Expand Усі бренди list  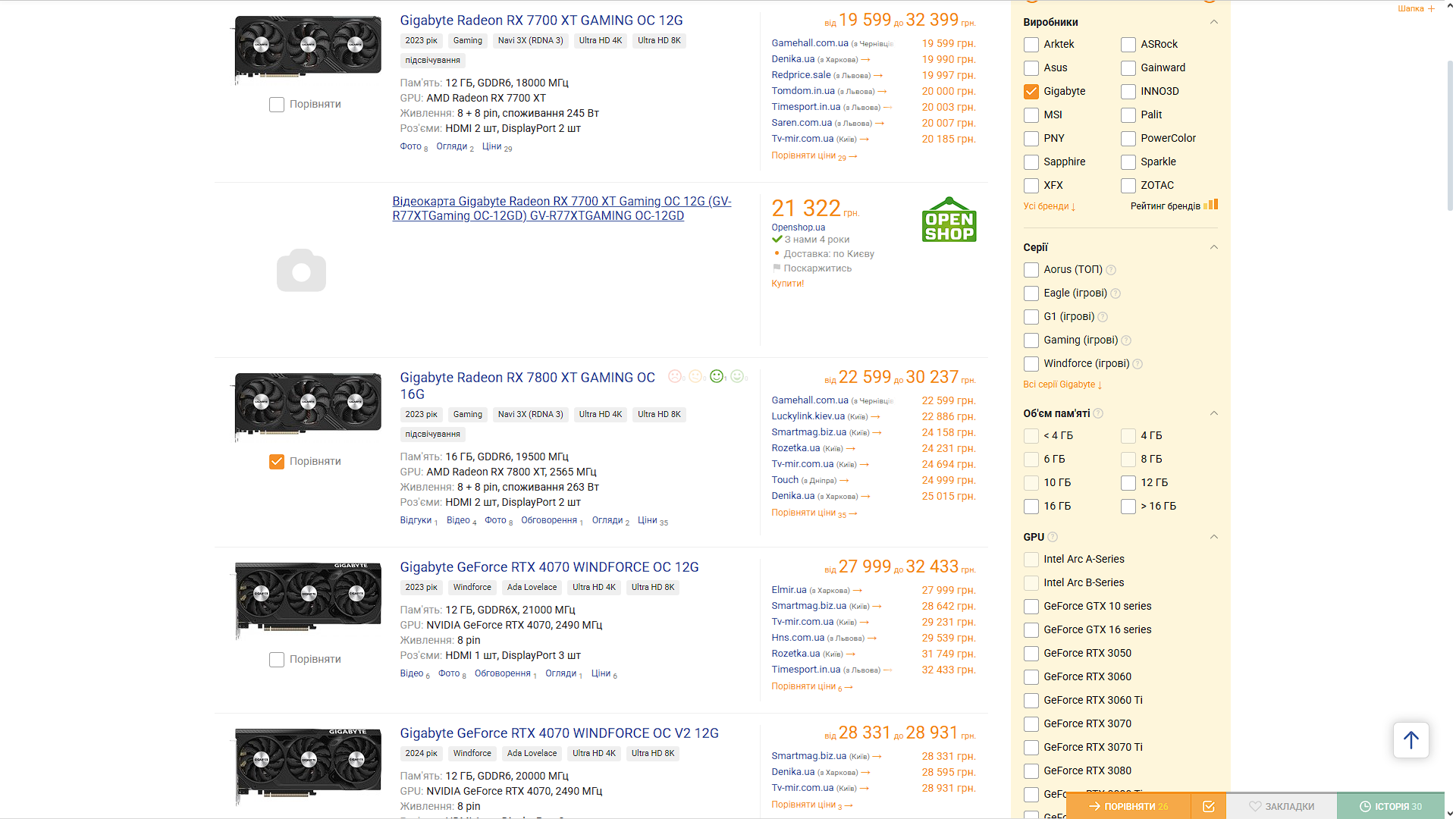1050,206
